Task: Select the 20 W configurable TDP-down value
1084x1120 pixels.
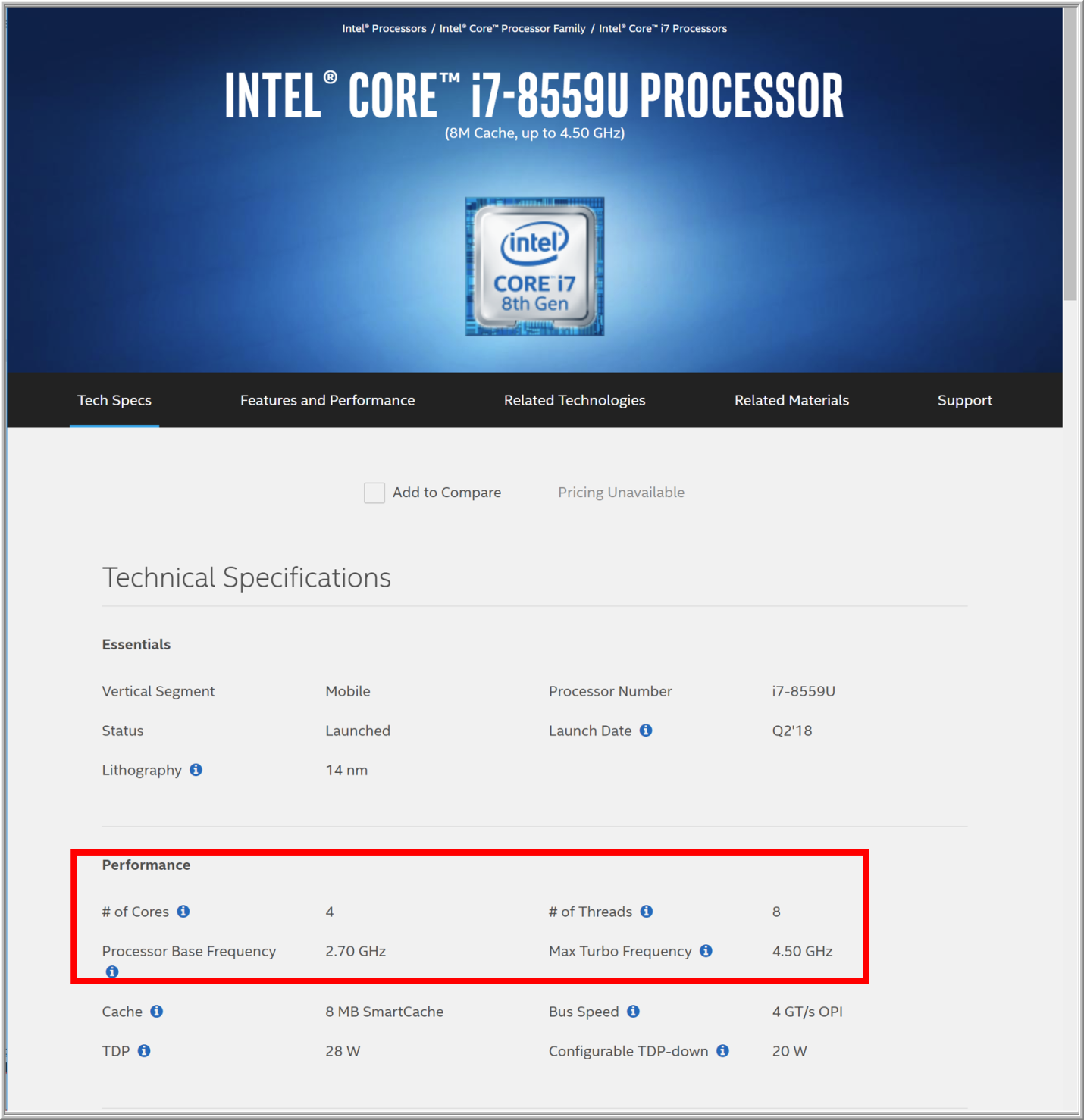Action: (789, 1051)
